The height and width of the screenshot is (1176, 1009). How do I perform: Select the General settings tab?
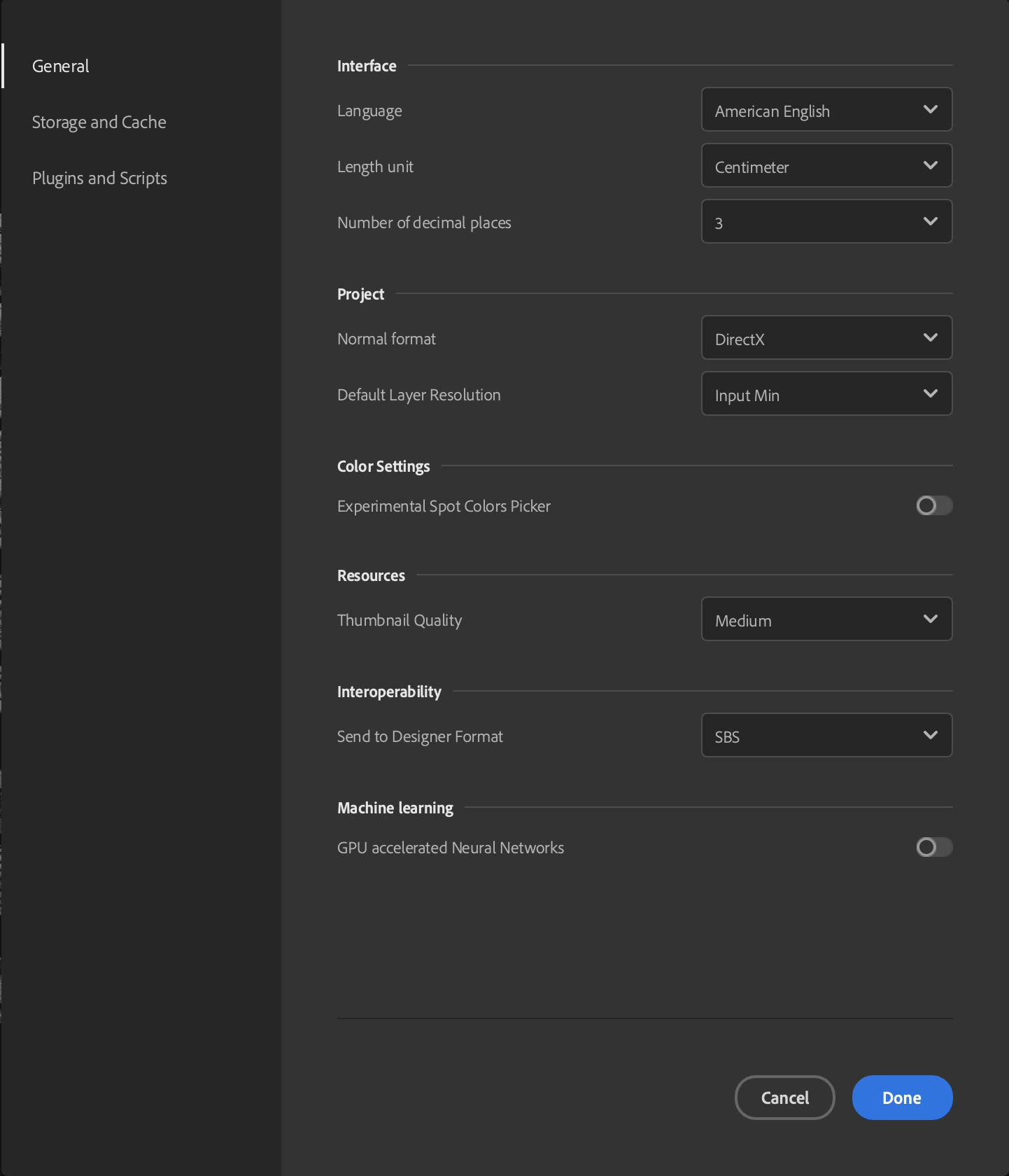pyautogui.click(x=61, y=66)
